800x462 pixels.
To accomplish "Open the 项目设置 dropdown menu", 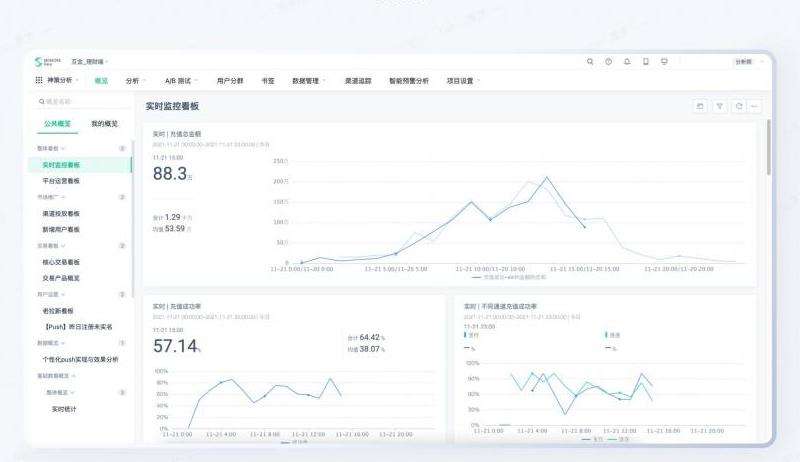I will tap(463, 80).
